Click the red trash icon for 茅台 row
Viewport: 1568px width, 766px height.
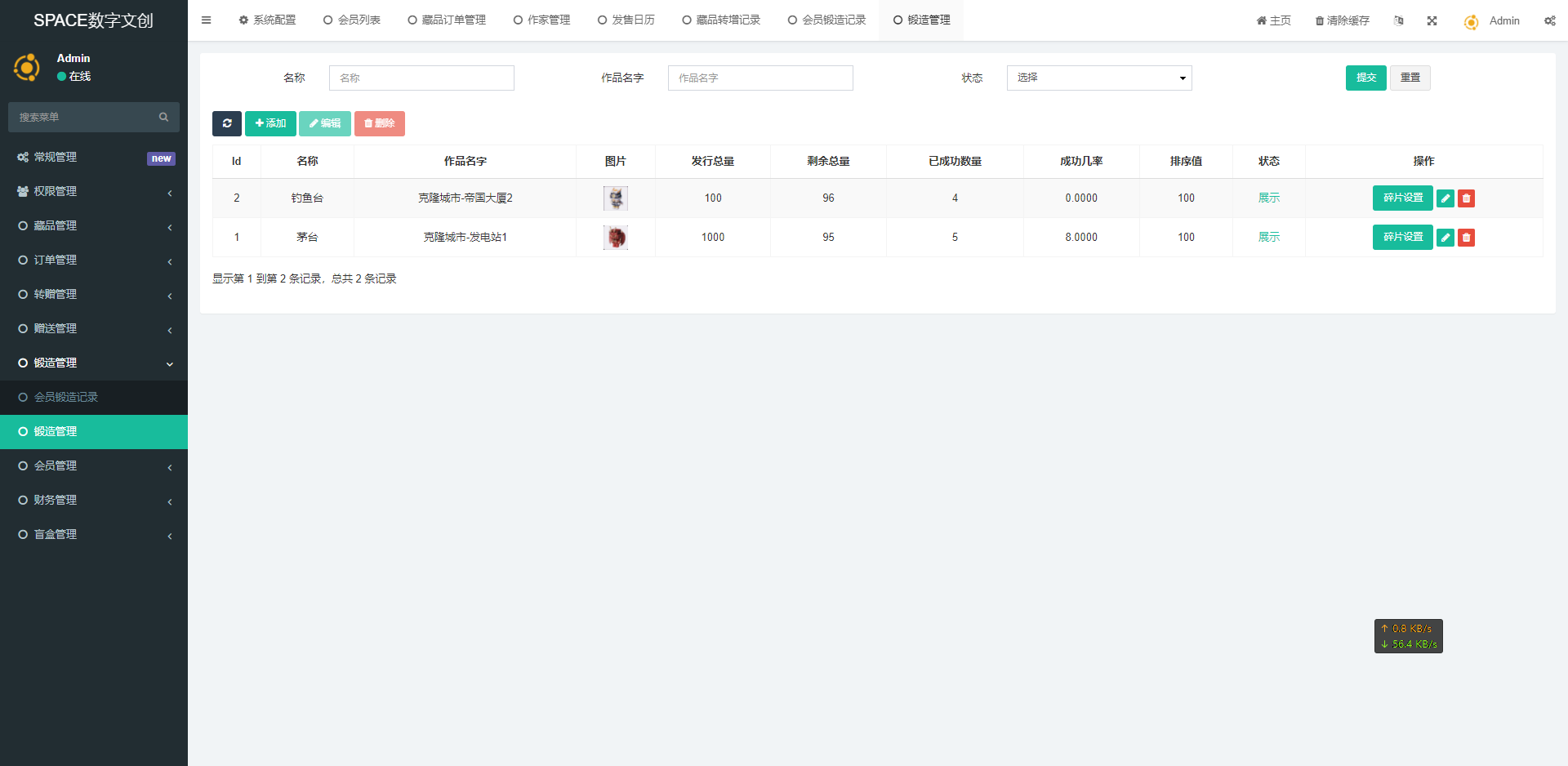(x=1467, y=238)
